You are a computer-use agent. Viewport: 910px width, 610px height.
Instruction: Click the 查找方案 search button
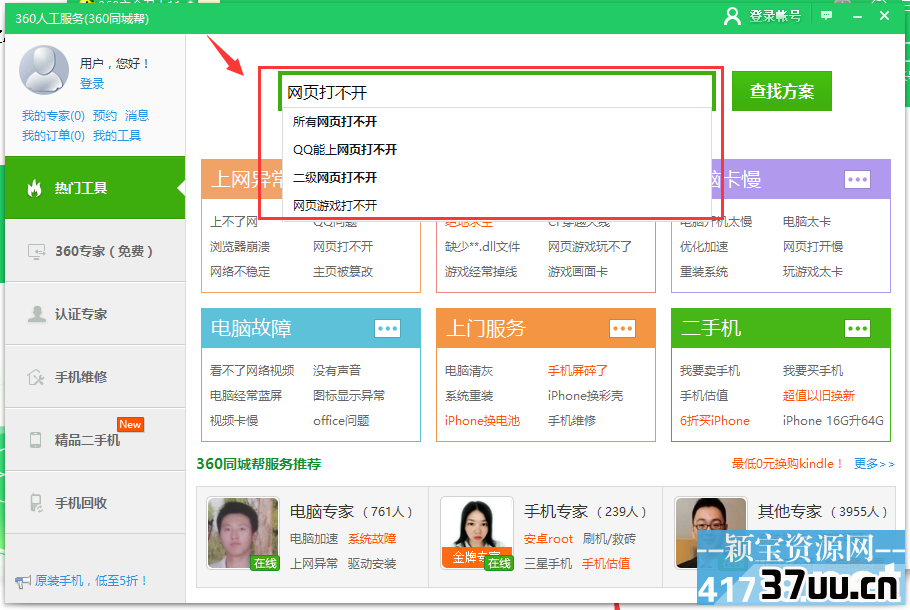(x=782, y=91)
